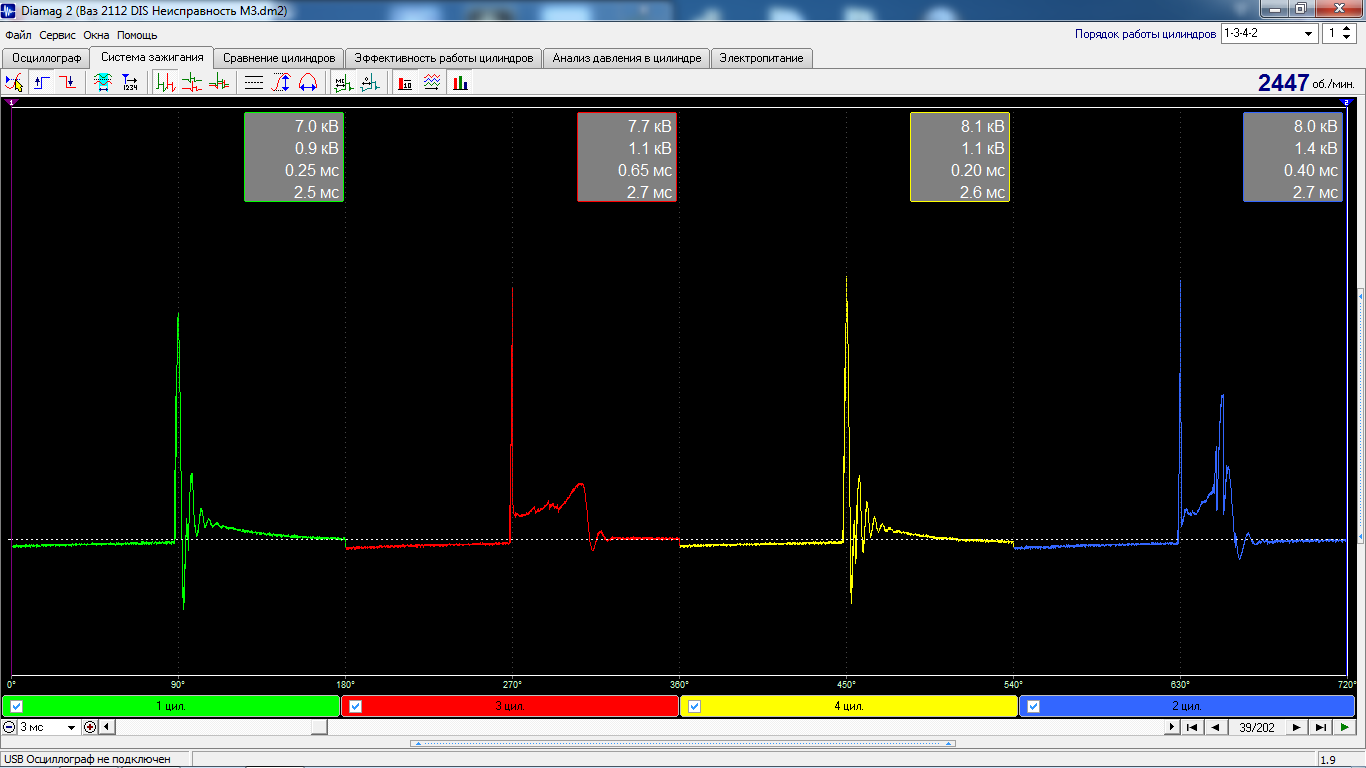The width and height of the screenshot is (1366, 768).
Task: Click the red 3 цил. color bar
Action: [510, 706]
